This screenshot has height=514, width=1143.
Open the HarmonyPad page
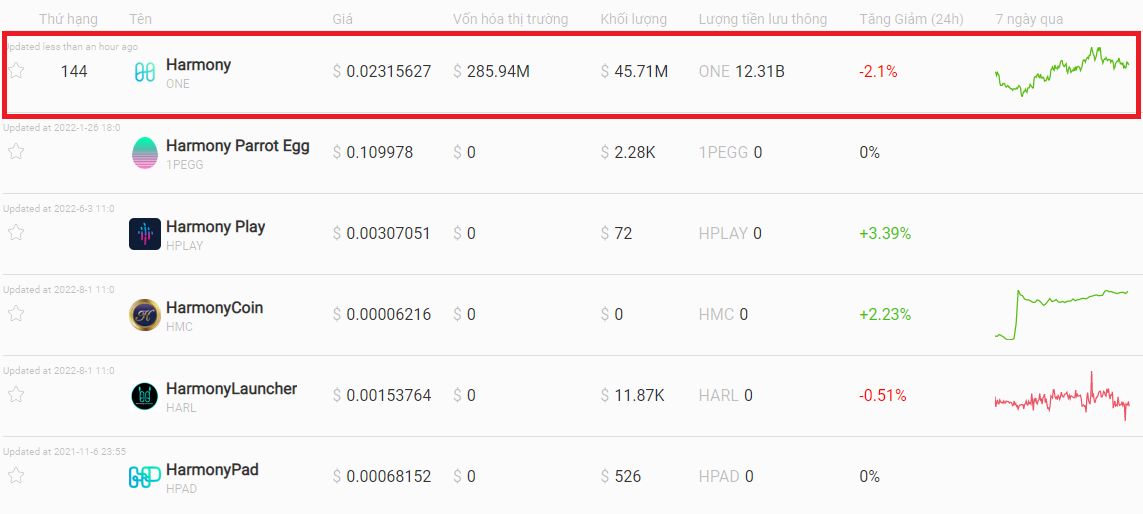pyautogui.click(x=212, y=470)
